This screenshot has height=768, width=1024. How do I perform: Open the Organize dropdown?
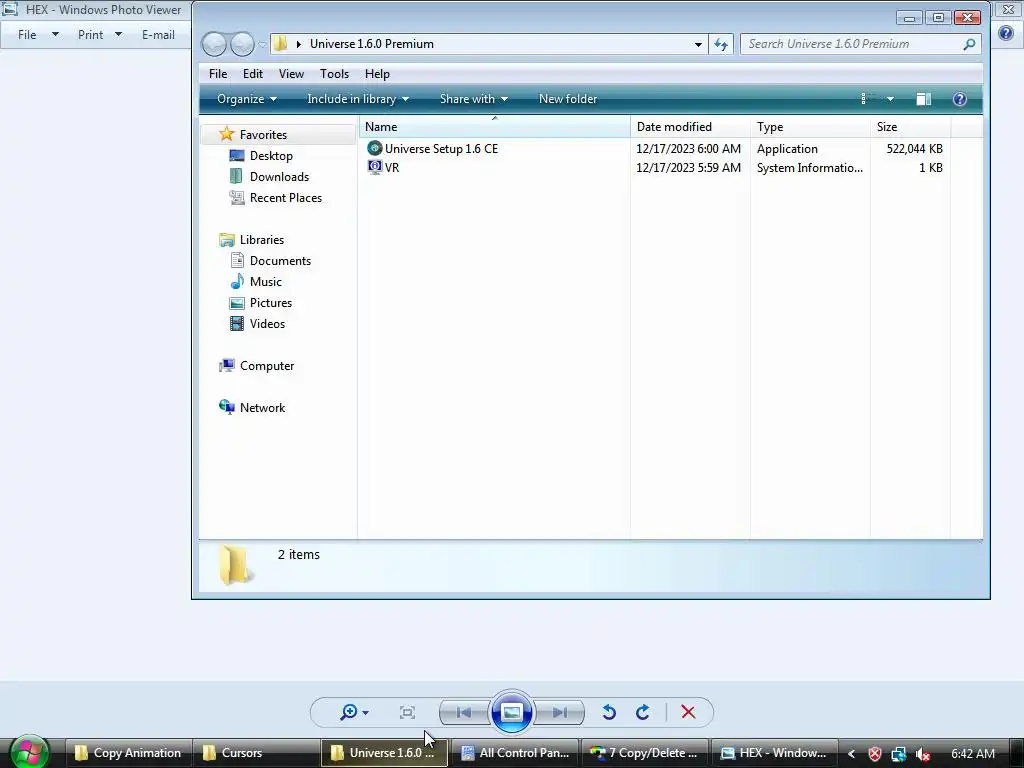point(247,99)
